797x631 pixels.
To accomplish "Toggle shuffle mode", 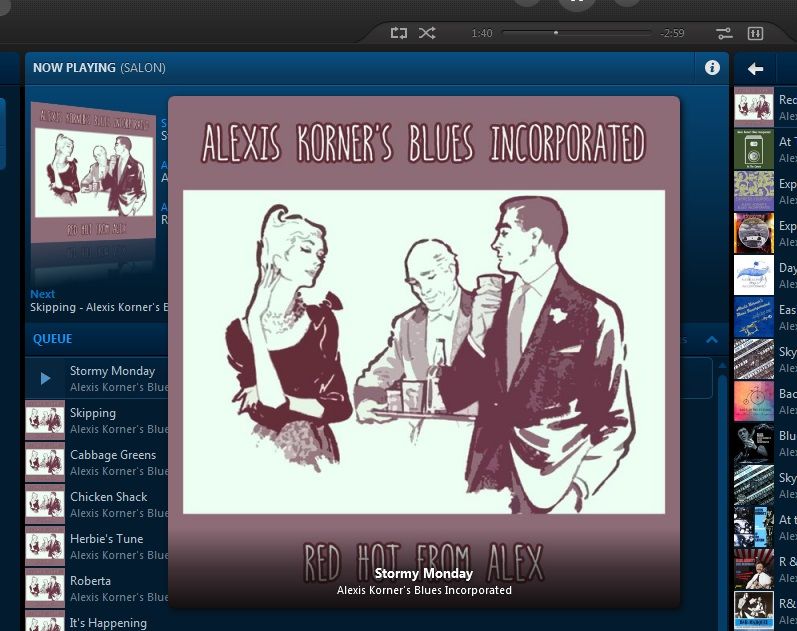I will coord(427,33).
